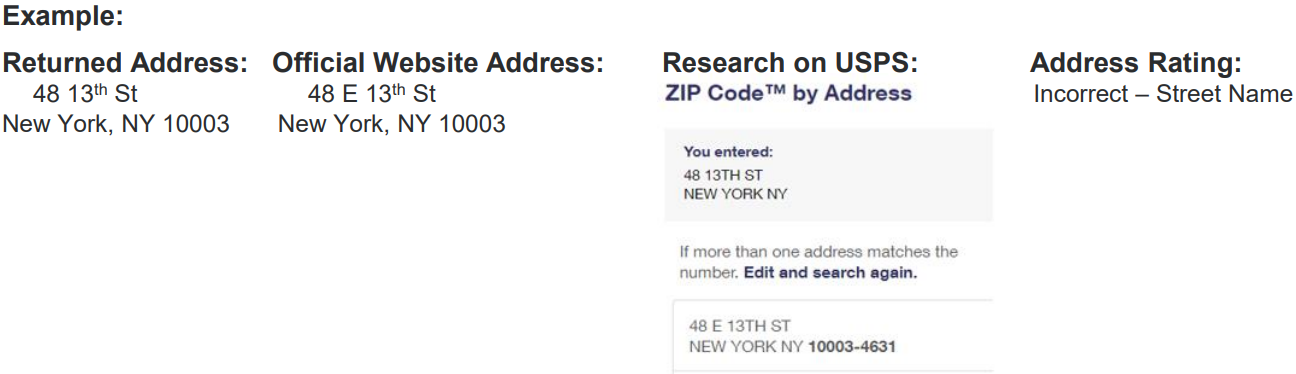Click the 'Returned Address:' heading
Screen dimensions: 1296x374
click(x=126, y=64)
